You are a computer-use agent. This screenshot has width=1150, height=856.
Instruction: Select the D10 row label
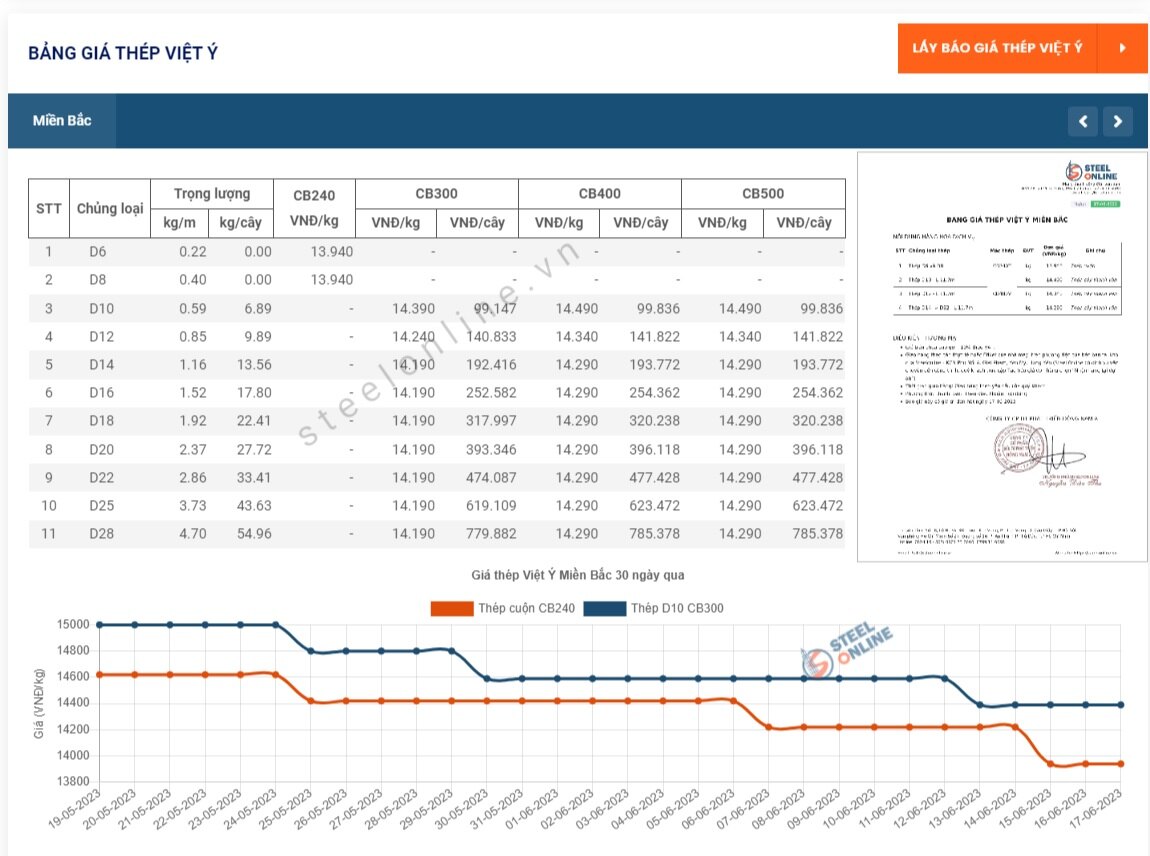pos(101,309)
